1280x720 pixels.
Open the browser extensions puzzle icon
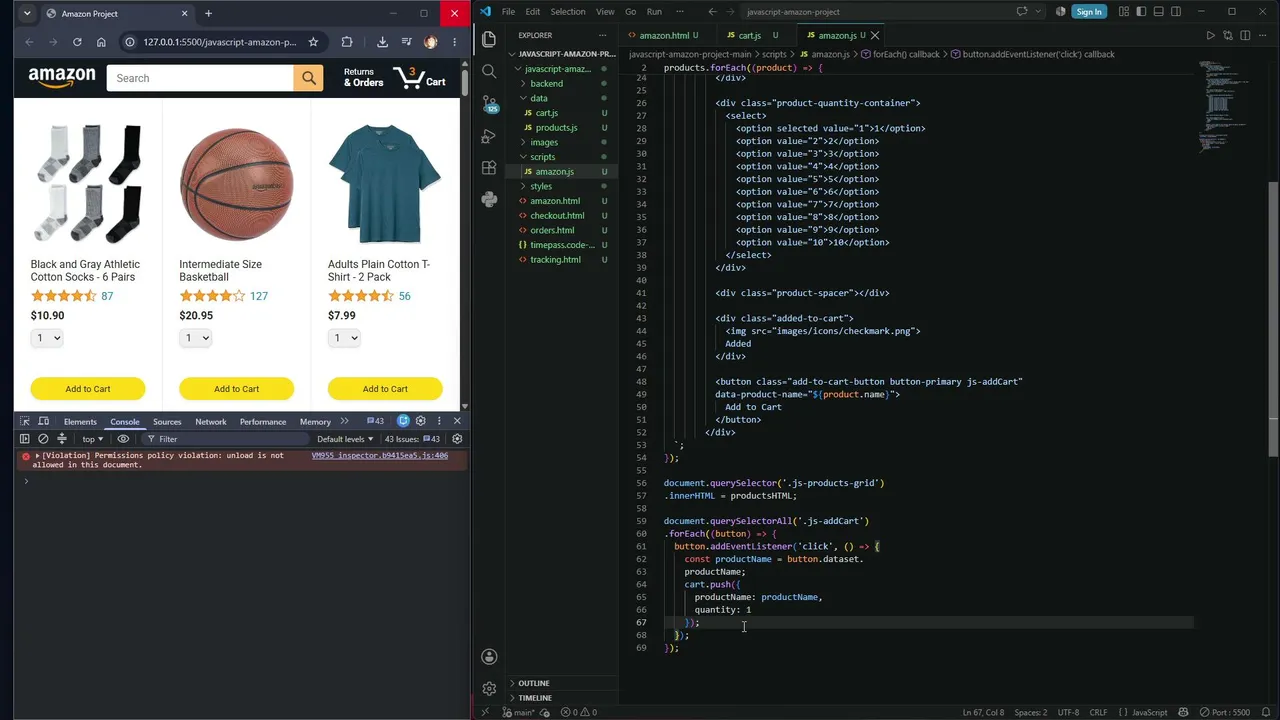[x=347, y=42]
